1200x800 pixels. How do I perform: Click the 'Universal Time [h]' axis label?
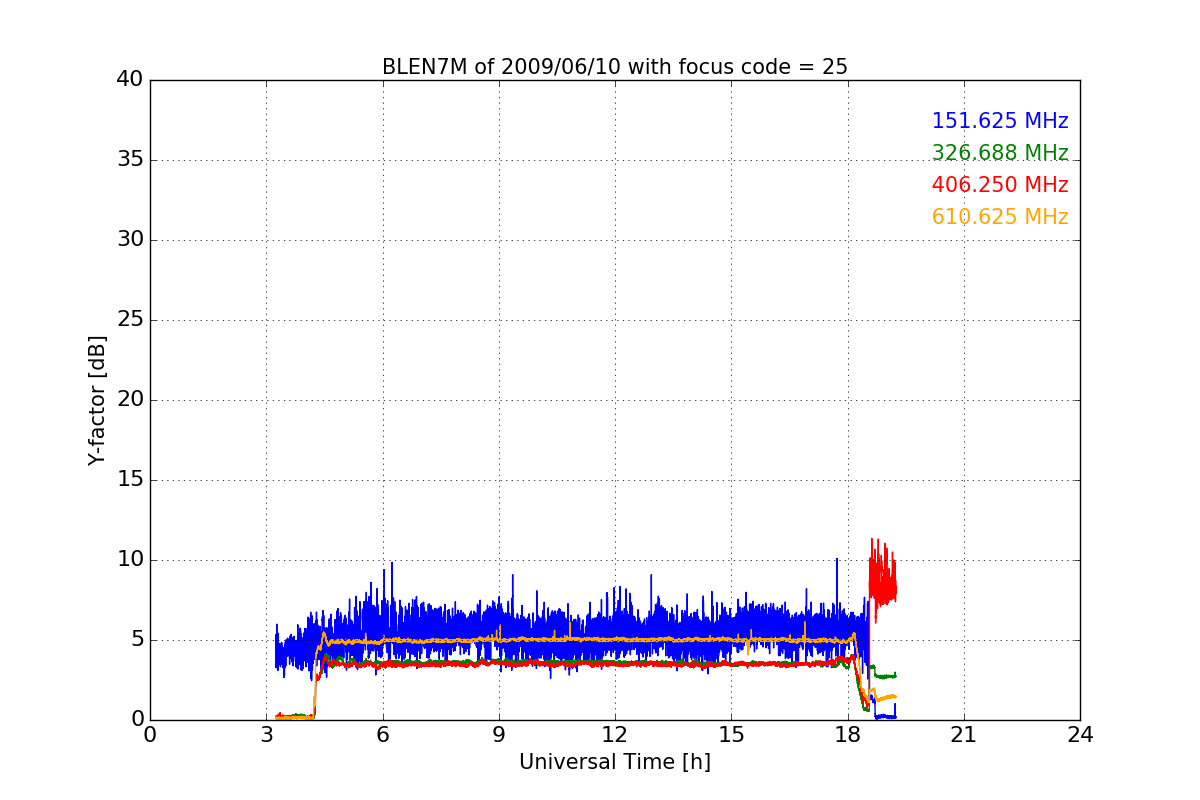coord(615,762)
